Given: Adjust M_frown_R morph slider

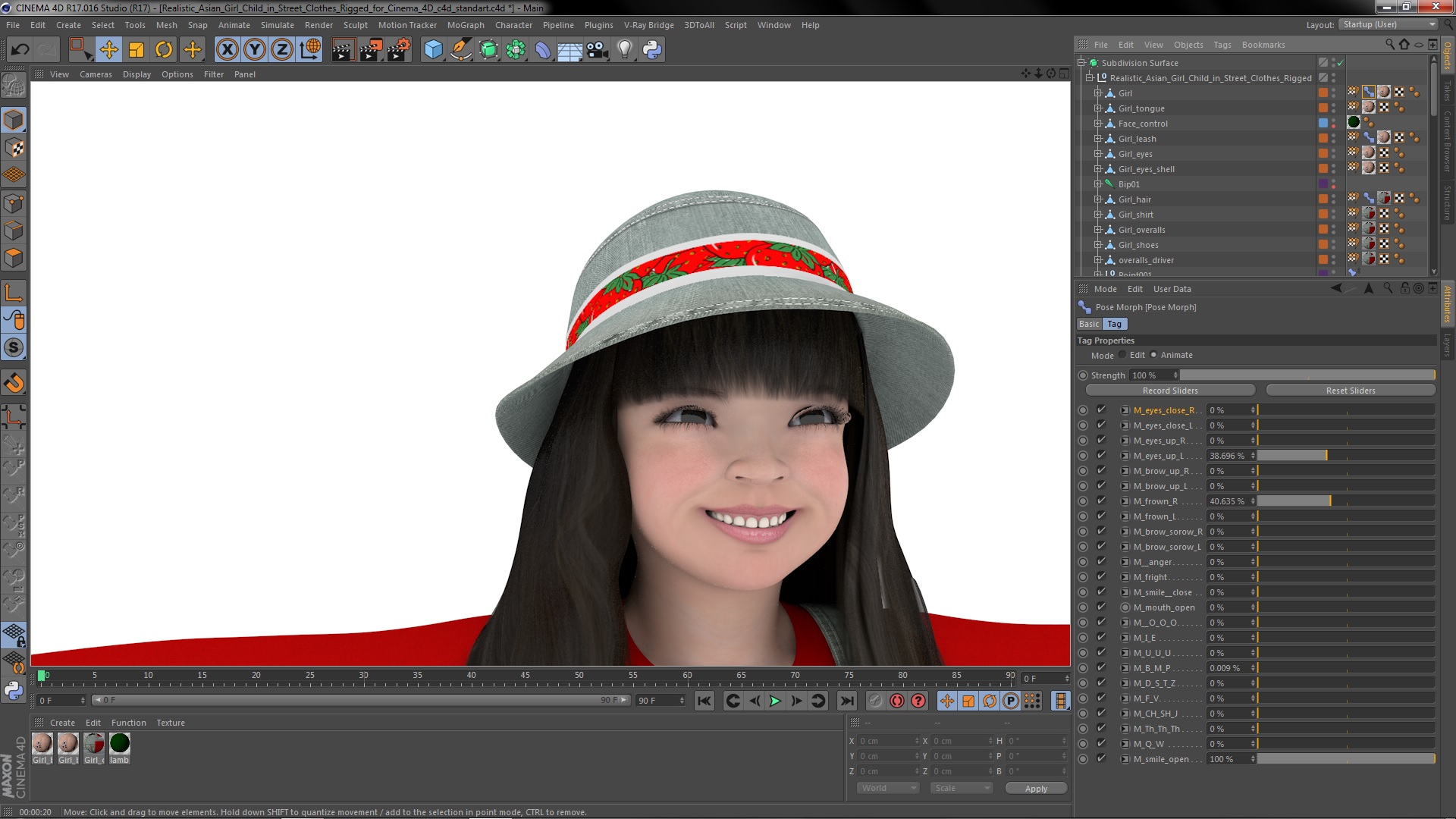Looking at the screenshot, I should click(x=1346, y=501).
